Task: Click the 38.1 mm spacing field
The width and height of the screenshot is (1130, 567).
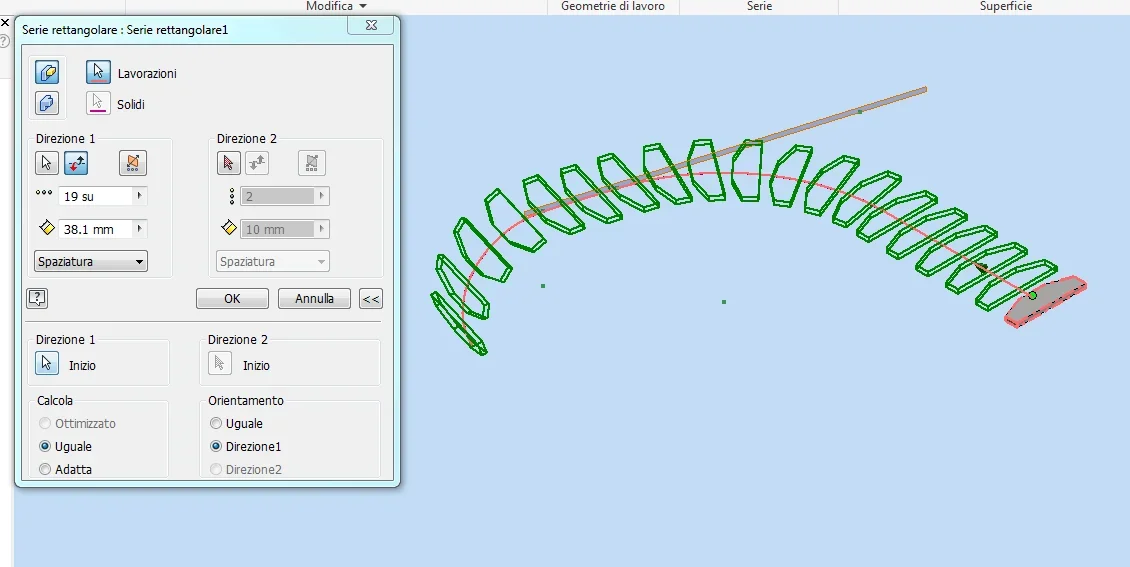Action: click(96, 229)
